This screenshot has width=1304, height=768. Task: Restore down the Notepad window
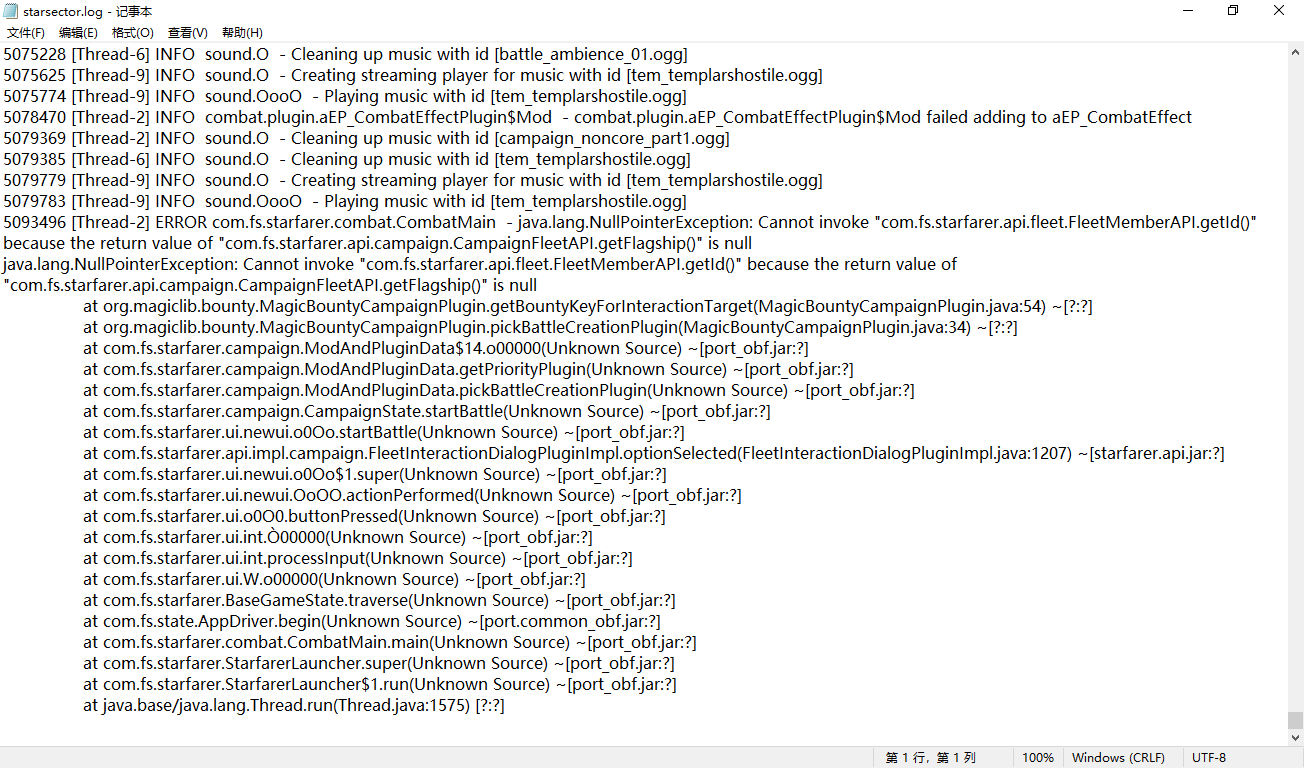1233,11
